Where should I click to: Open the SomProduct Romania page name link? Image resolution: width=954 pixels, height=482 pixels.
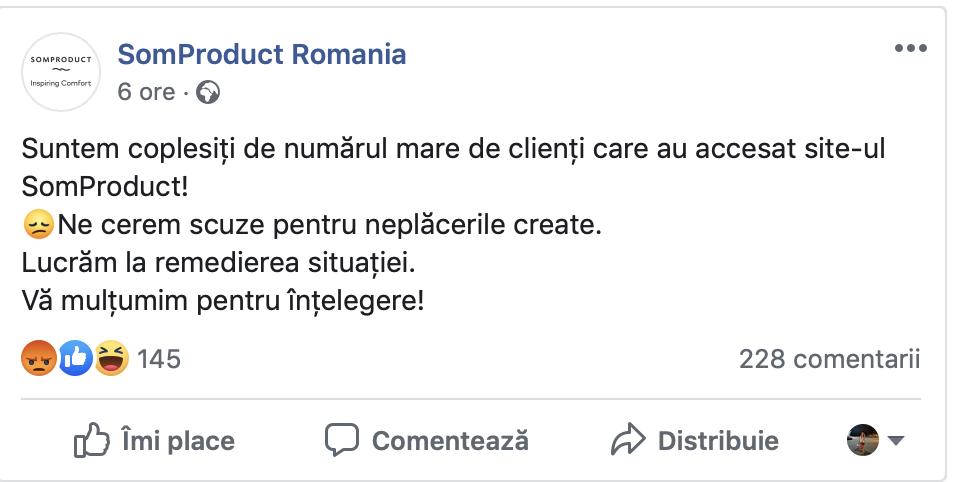[x=262, y=54]
